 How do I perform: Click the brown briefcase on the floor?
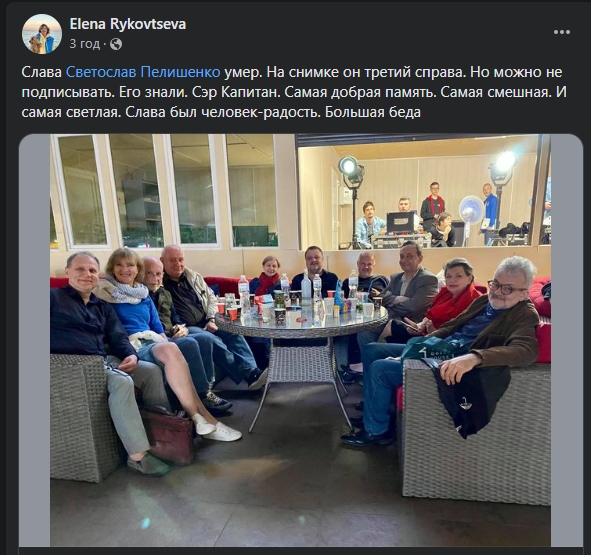point(169,435)
